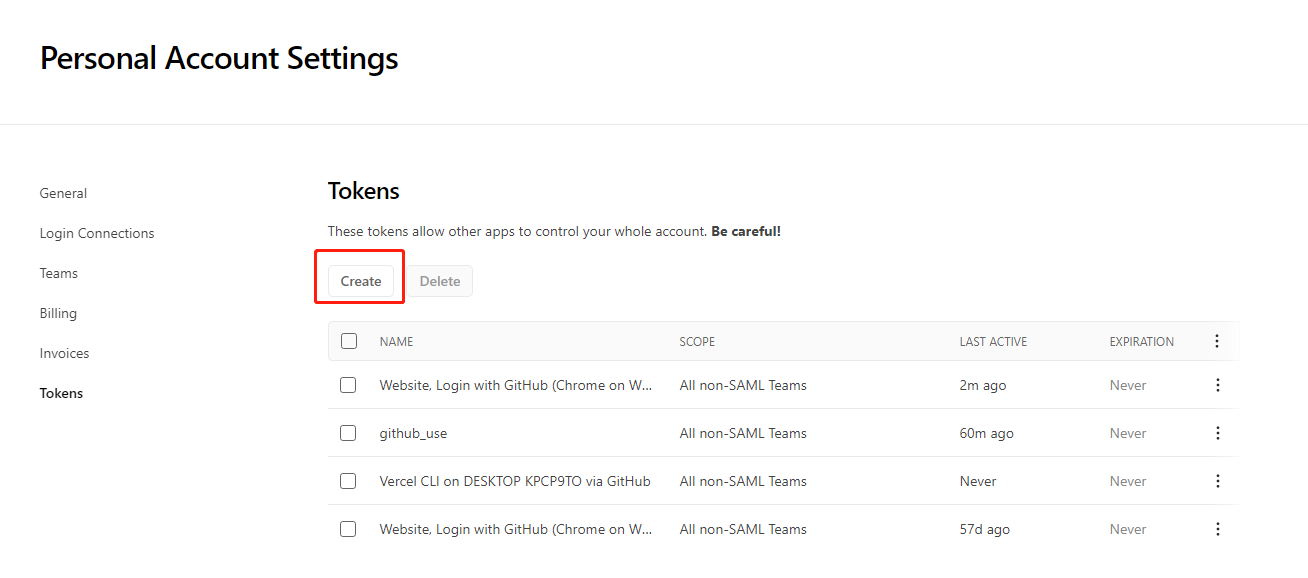Click the LAST ACTIVE column header

[x=993, y=341]
